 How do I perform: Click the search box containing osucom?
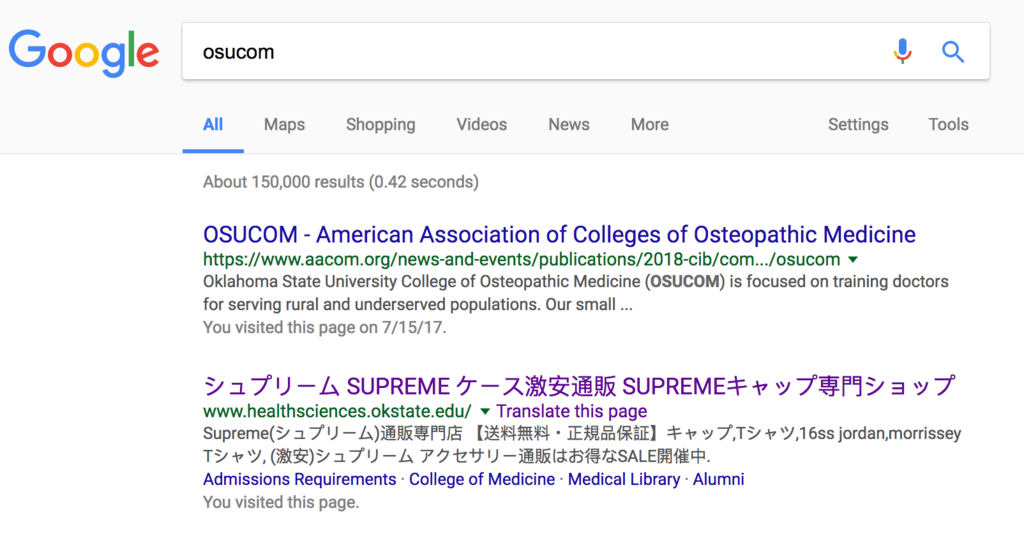[x=530, y=52]
